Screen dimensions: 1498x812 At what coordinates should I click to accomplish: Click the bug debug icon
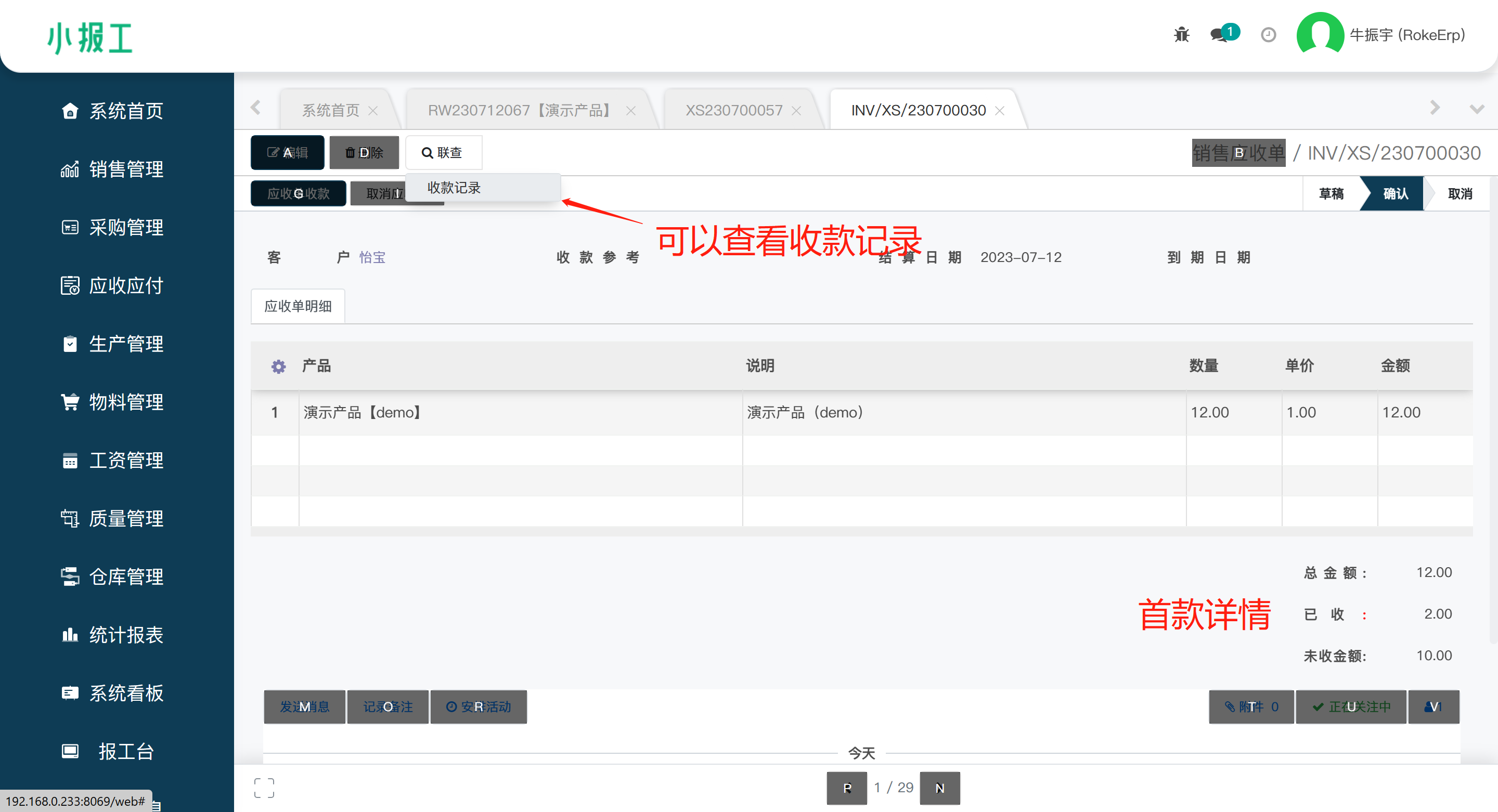point(1181,35)
